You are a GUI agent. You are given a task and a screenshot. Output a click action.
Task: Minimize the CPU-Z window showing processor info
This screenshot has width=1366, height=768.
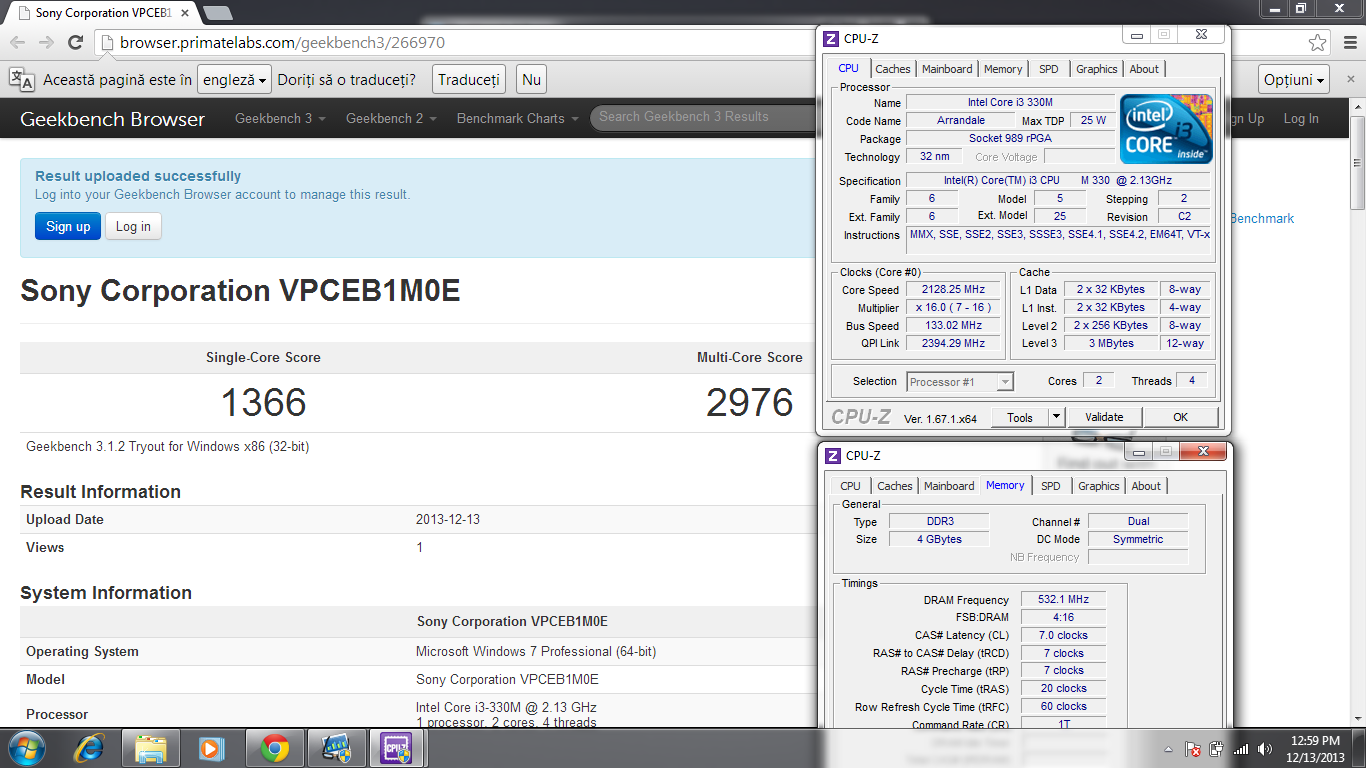[1135, 34]
